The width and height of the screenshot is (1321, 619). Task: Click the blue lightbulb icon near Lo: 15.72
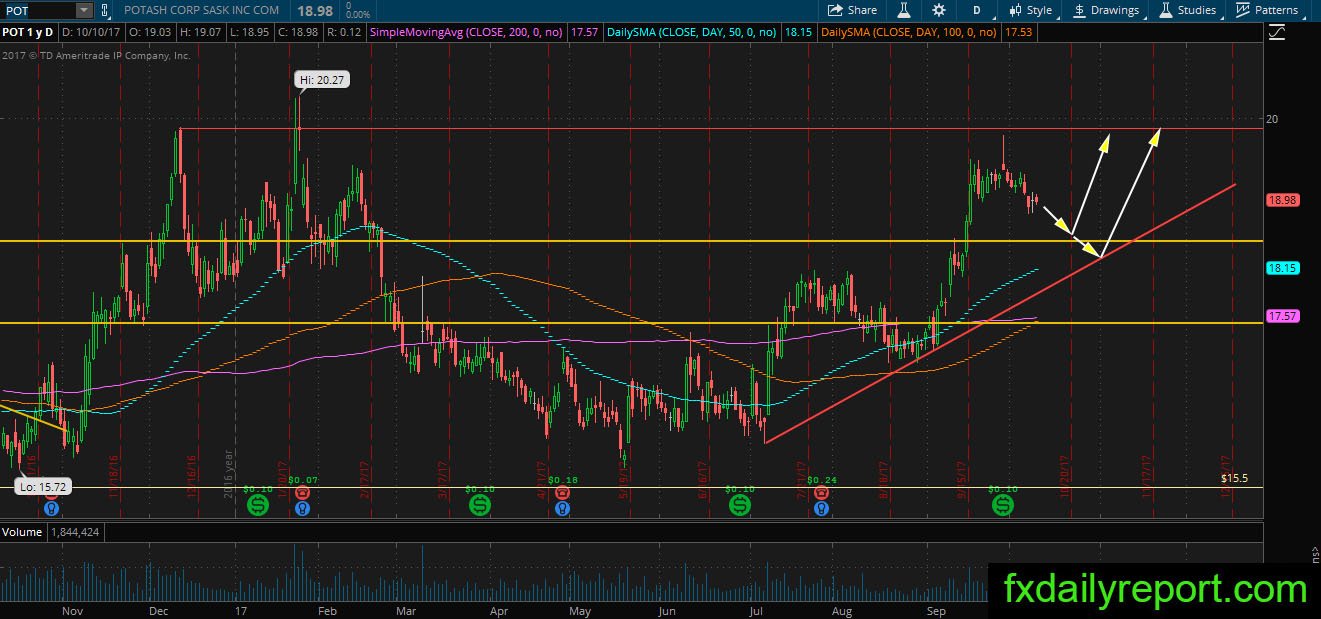[x=50, y=508]
